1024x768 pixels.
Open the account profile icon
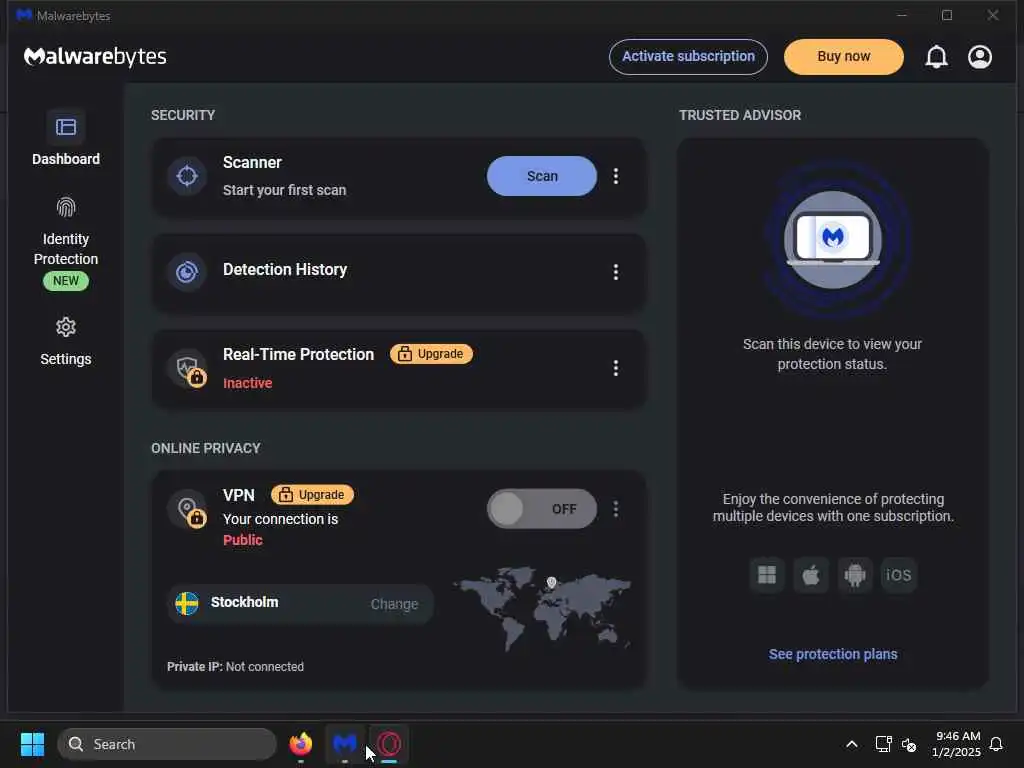980,57
